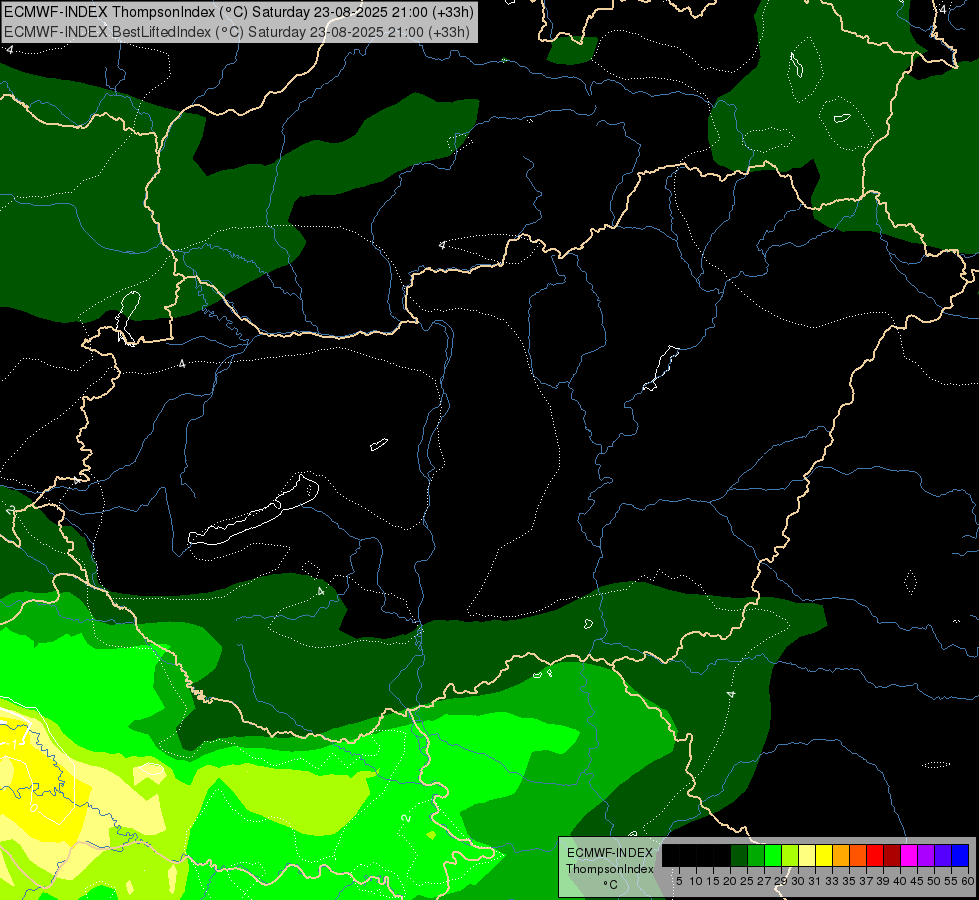The image size is (979, 900).
Task: Select the bright red 37–39 legend swatch
Action: [x=875, y=855]
